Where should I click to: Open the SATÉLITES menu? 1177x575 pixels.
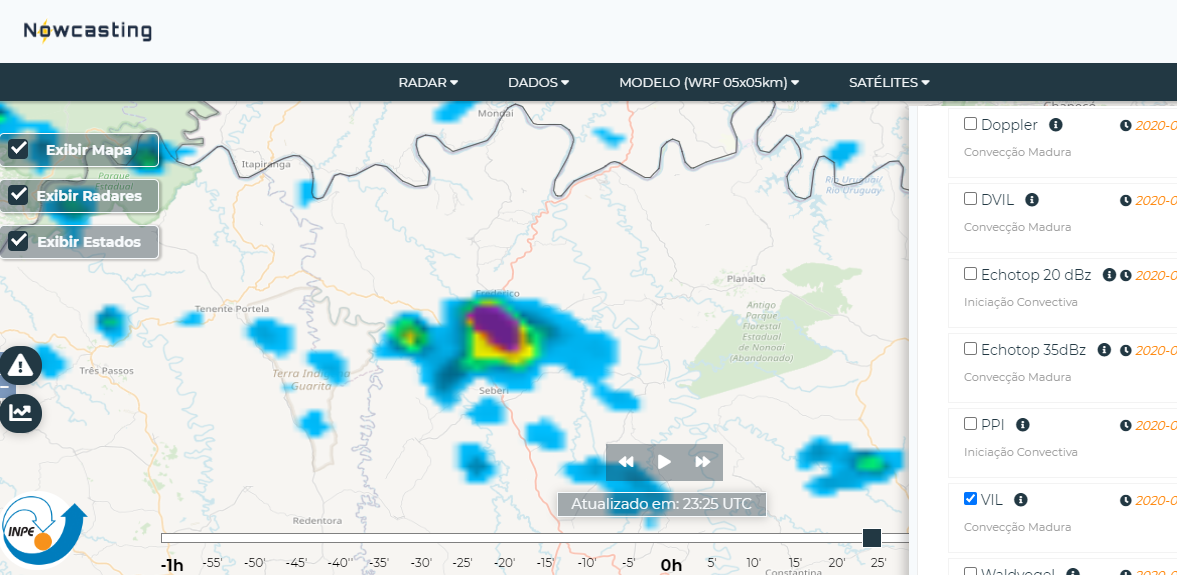point(889,83)
